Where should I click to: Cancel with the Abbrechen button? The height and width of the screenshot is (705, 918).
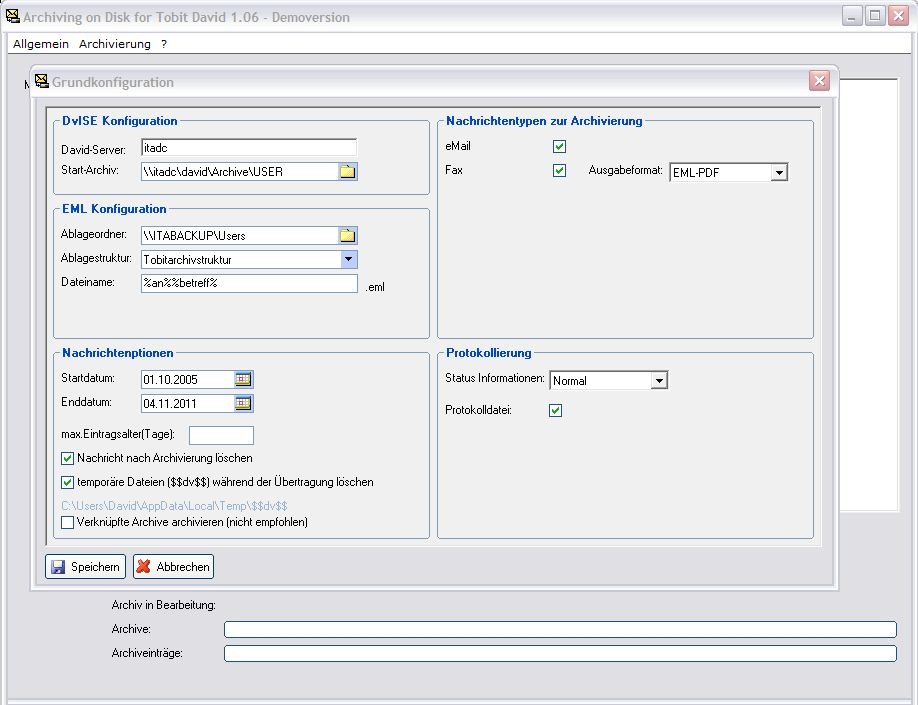[x=173, y=567]
